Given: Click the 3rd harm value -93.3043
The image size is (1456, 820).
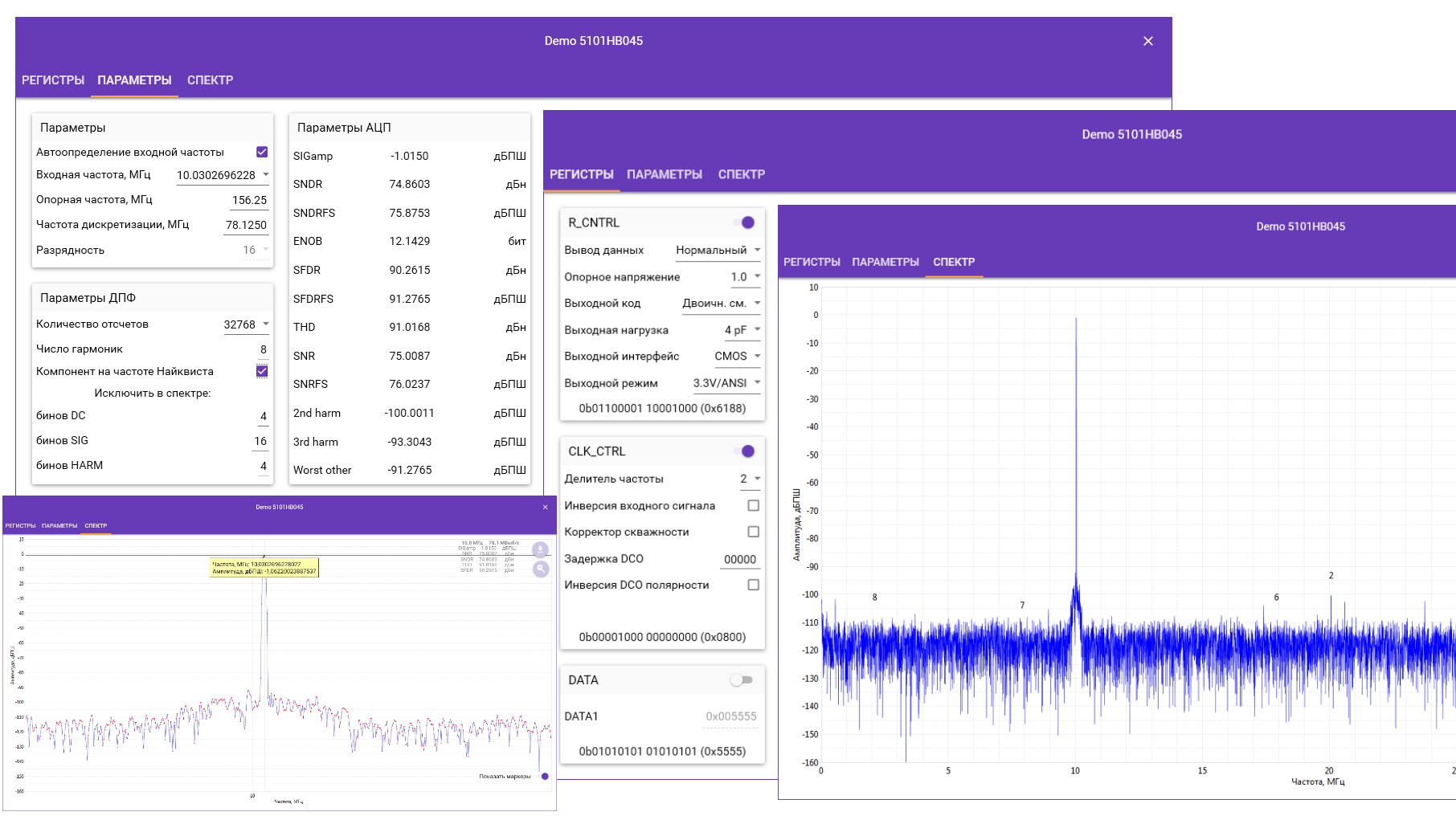Looking at the screenshot, I should point(409,442).
